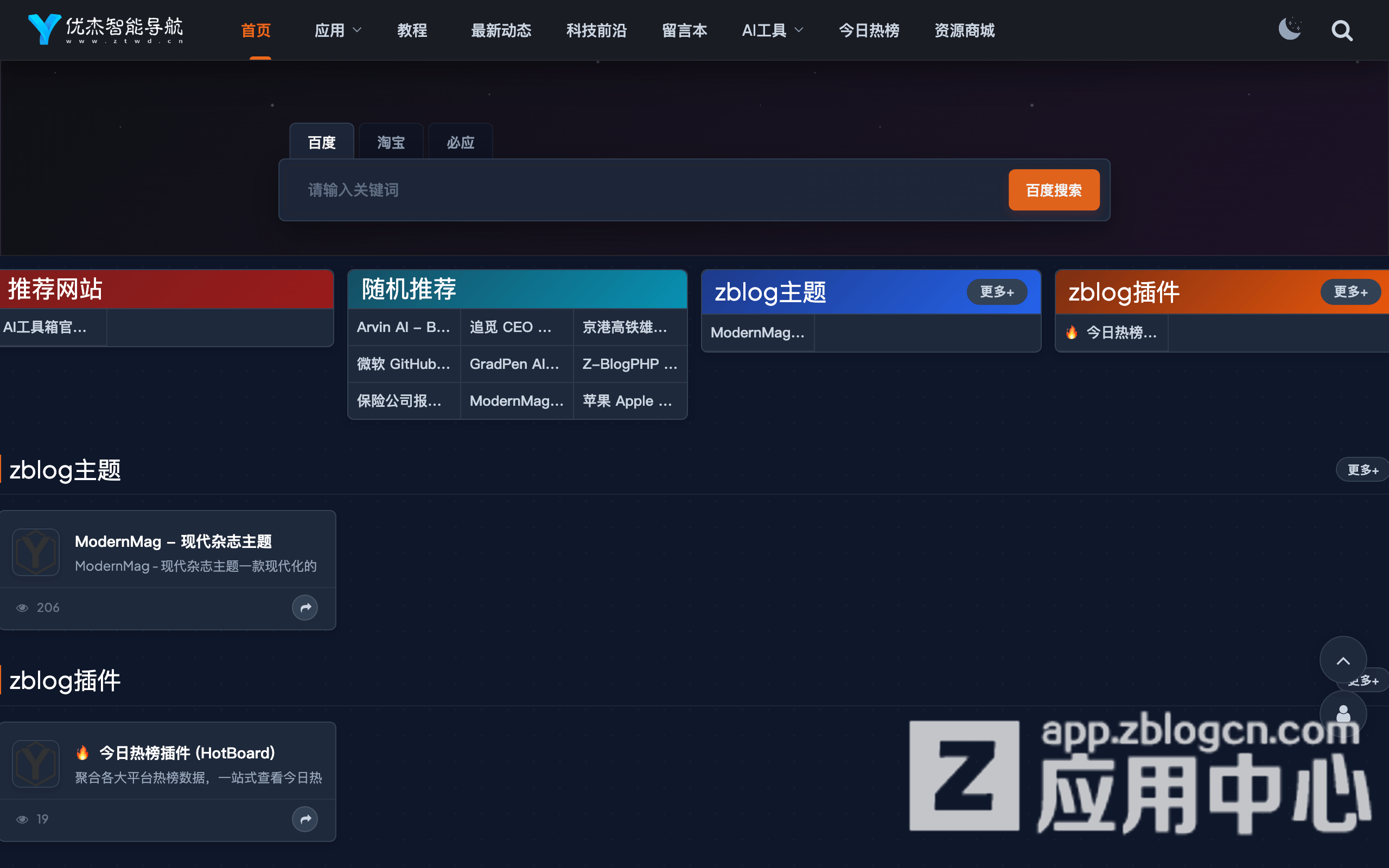The image size is (1389, 868).
Task: Open the 苹果 Apple ... link
Action: [627, 401]
